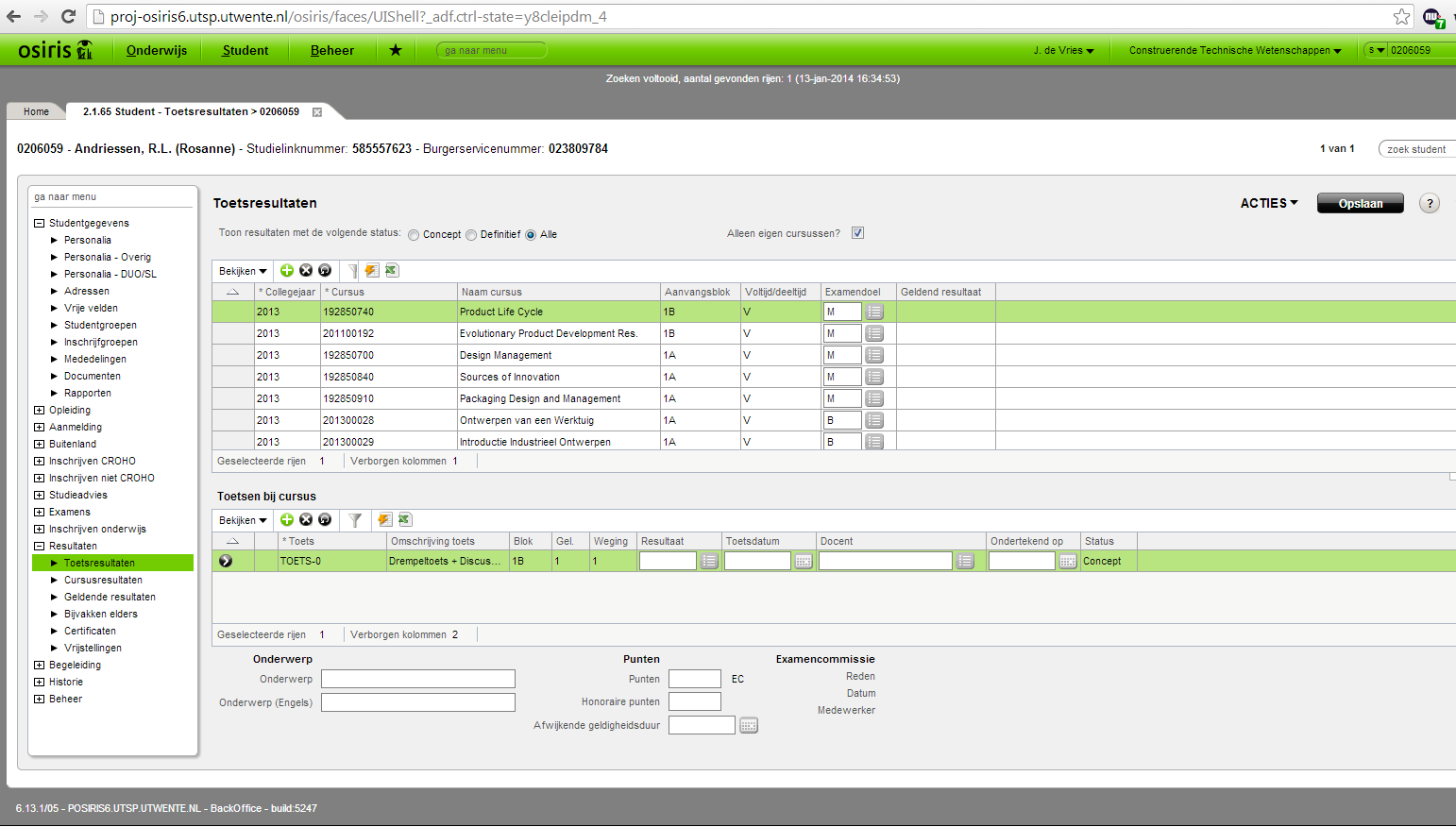Image resolution: width=1456 pixels, height=827 pixels.
Task: Export to Excel icon in Toetsresultaten toolbar
Action: coord(392,271)
